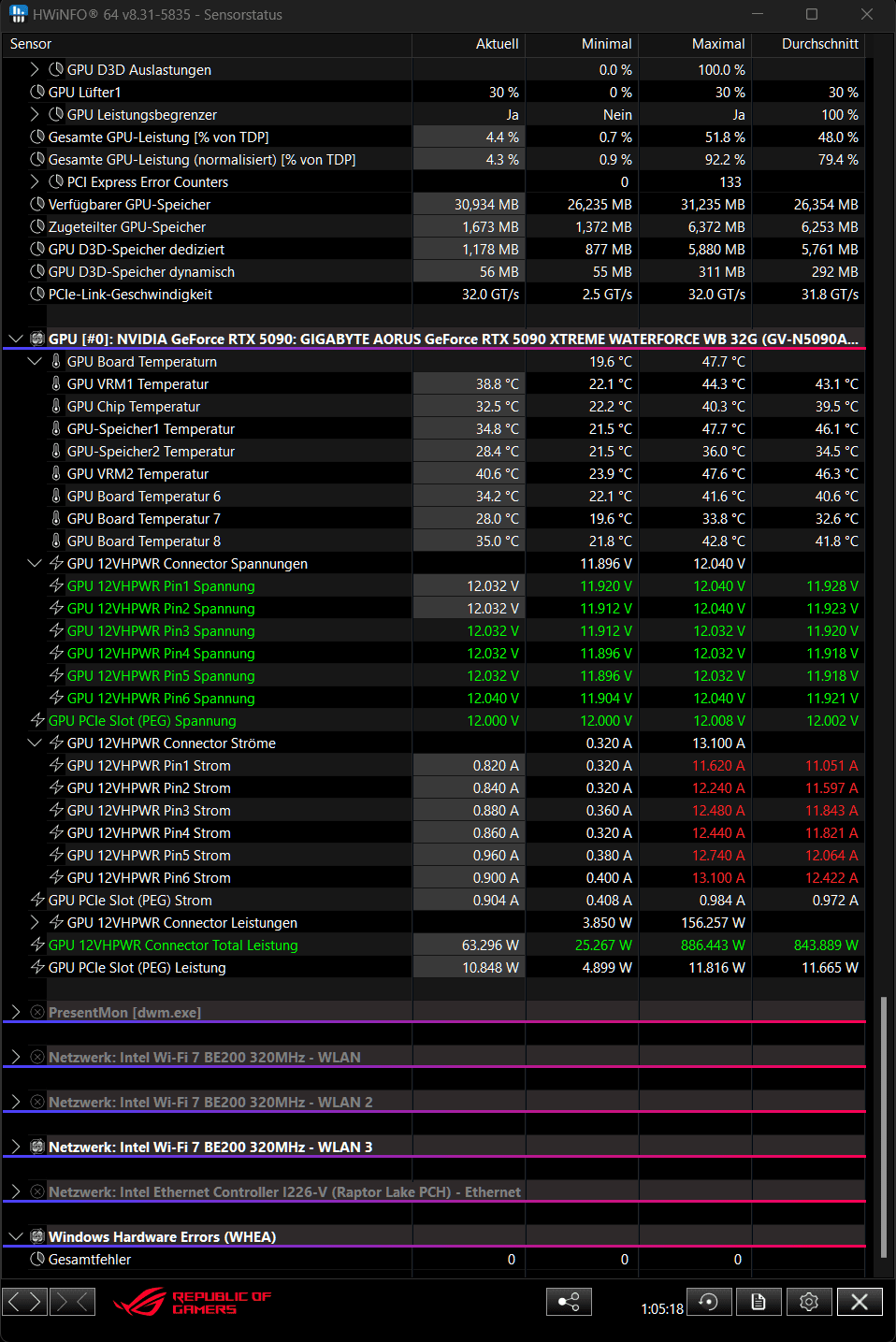The height and width of the screenshot is (1342, 896).
Task: Click the Durchschnitt column header
Action: 808,44
